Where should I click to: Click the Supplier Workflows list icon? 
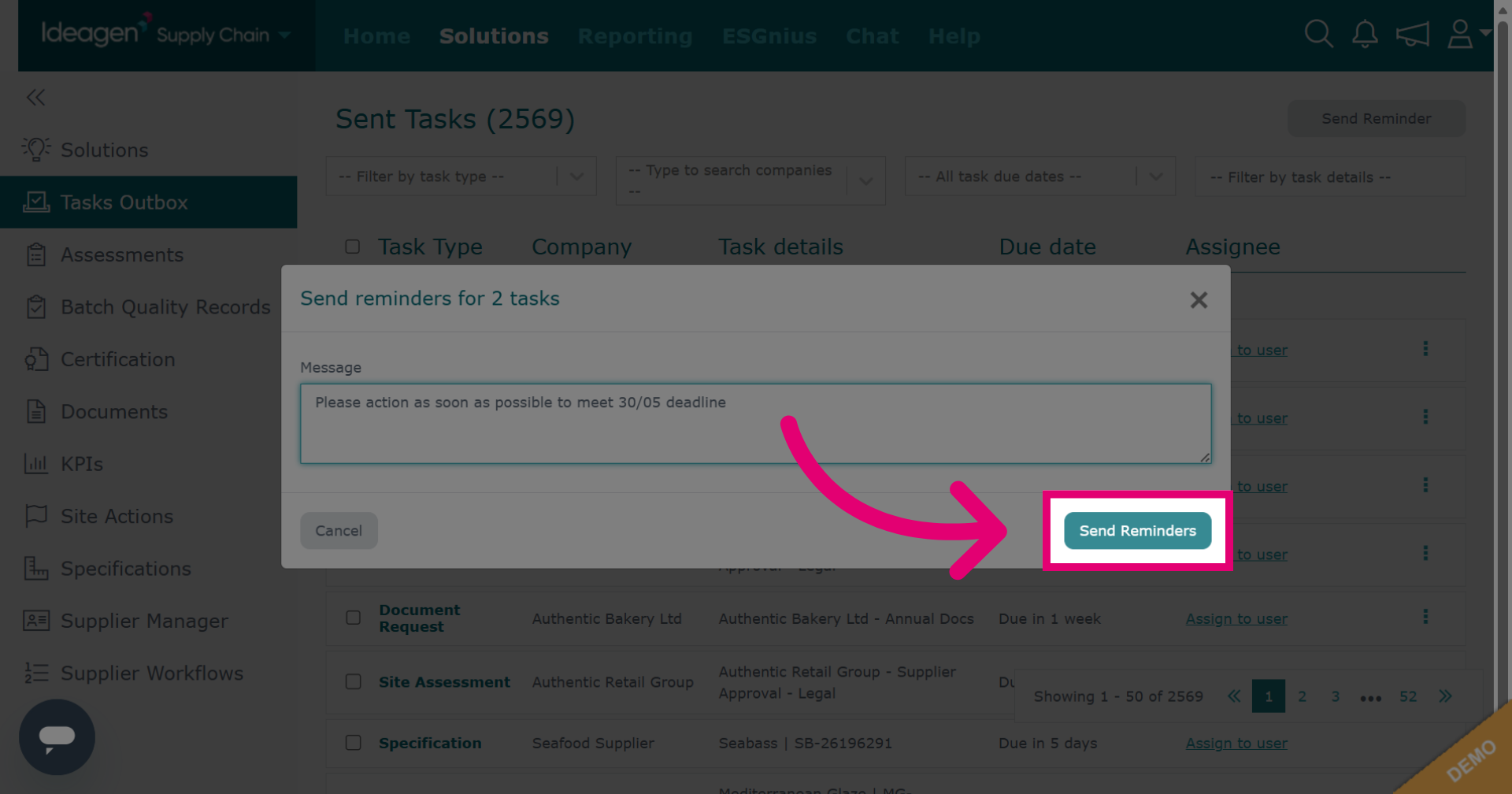point(35,673)
